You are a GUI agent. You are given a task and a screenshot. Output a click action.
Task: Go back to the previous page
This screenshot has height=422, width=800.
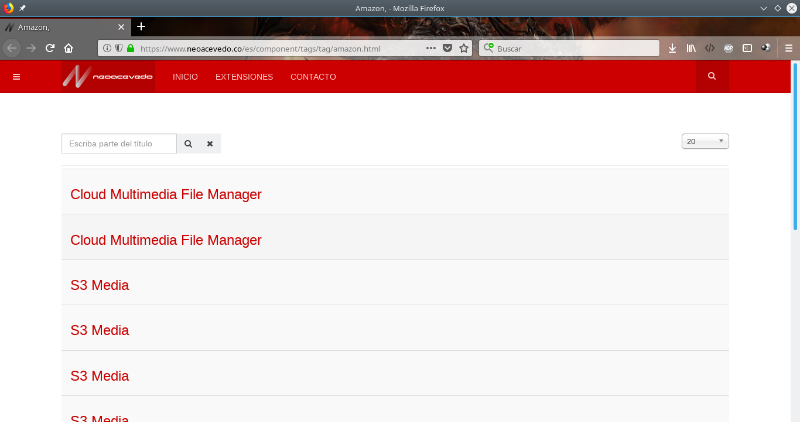pos(12,48)
